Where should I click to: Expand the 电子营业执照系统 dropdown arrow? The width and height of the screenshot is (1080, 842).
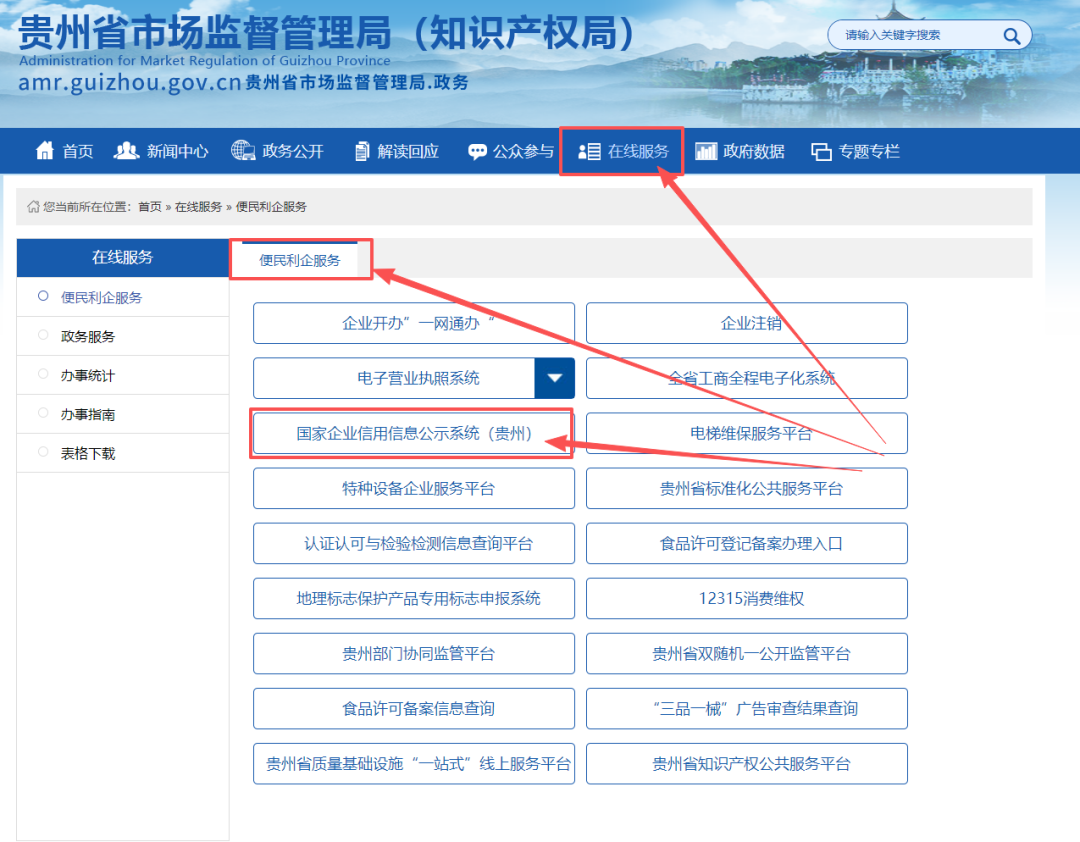(554, 378)
